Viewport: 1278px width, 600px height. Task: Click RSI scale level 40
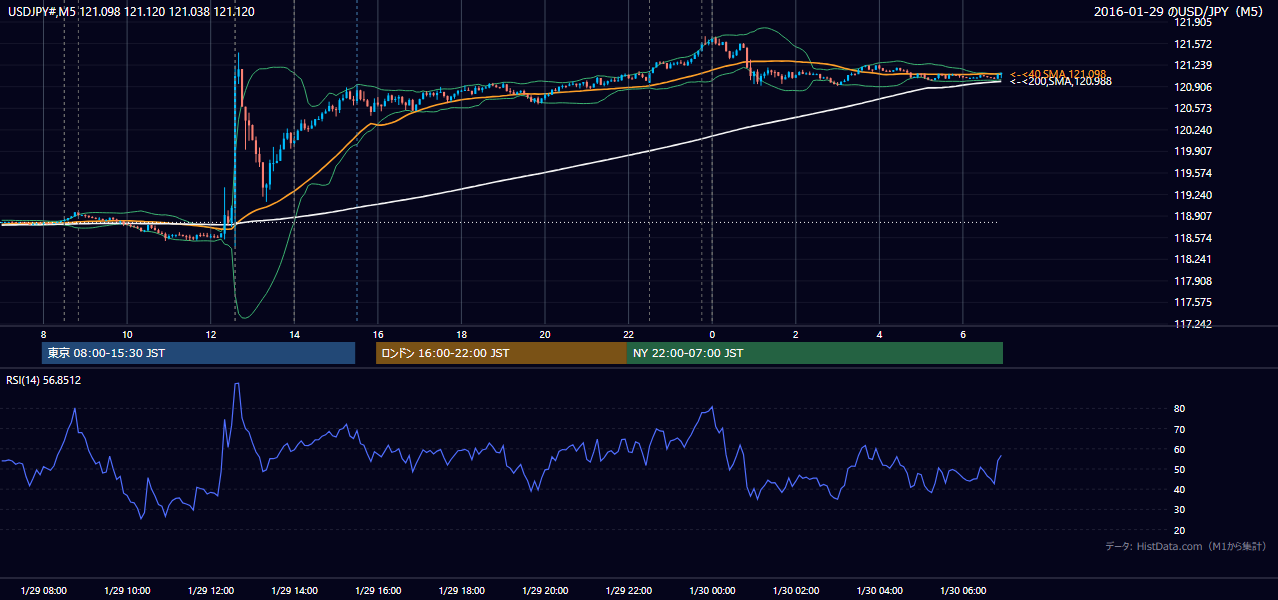[1180, 490]
